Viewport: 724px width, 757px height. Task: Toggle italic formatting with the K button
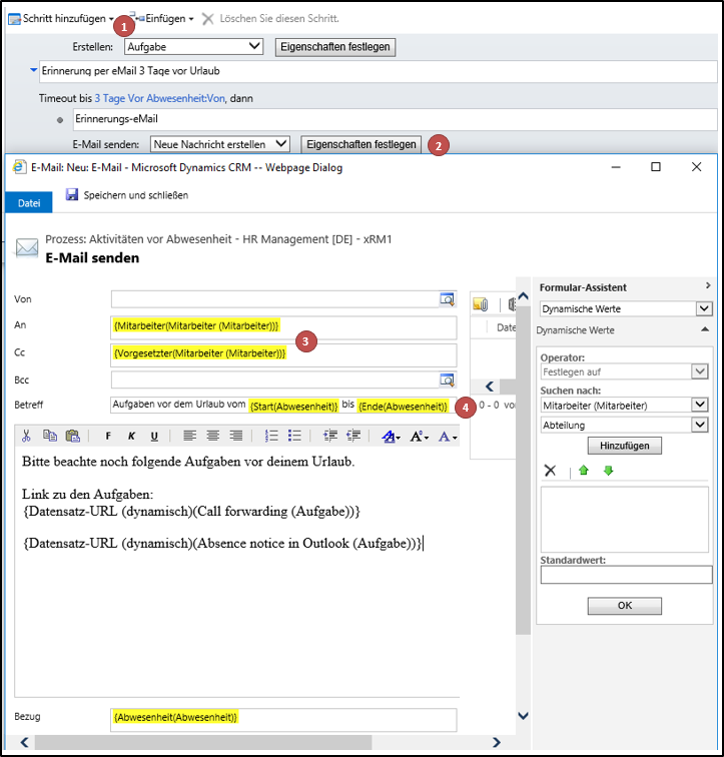(x=132, y=436)
